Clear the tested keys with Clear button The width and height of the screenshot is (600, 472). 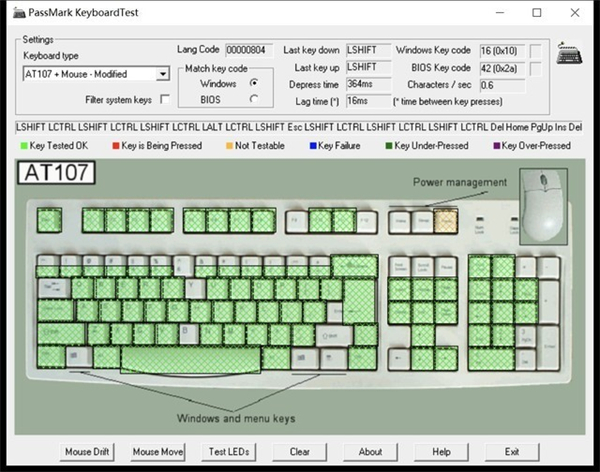(x=299, y=451)
